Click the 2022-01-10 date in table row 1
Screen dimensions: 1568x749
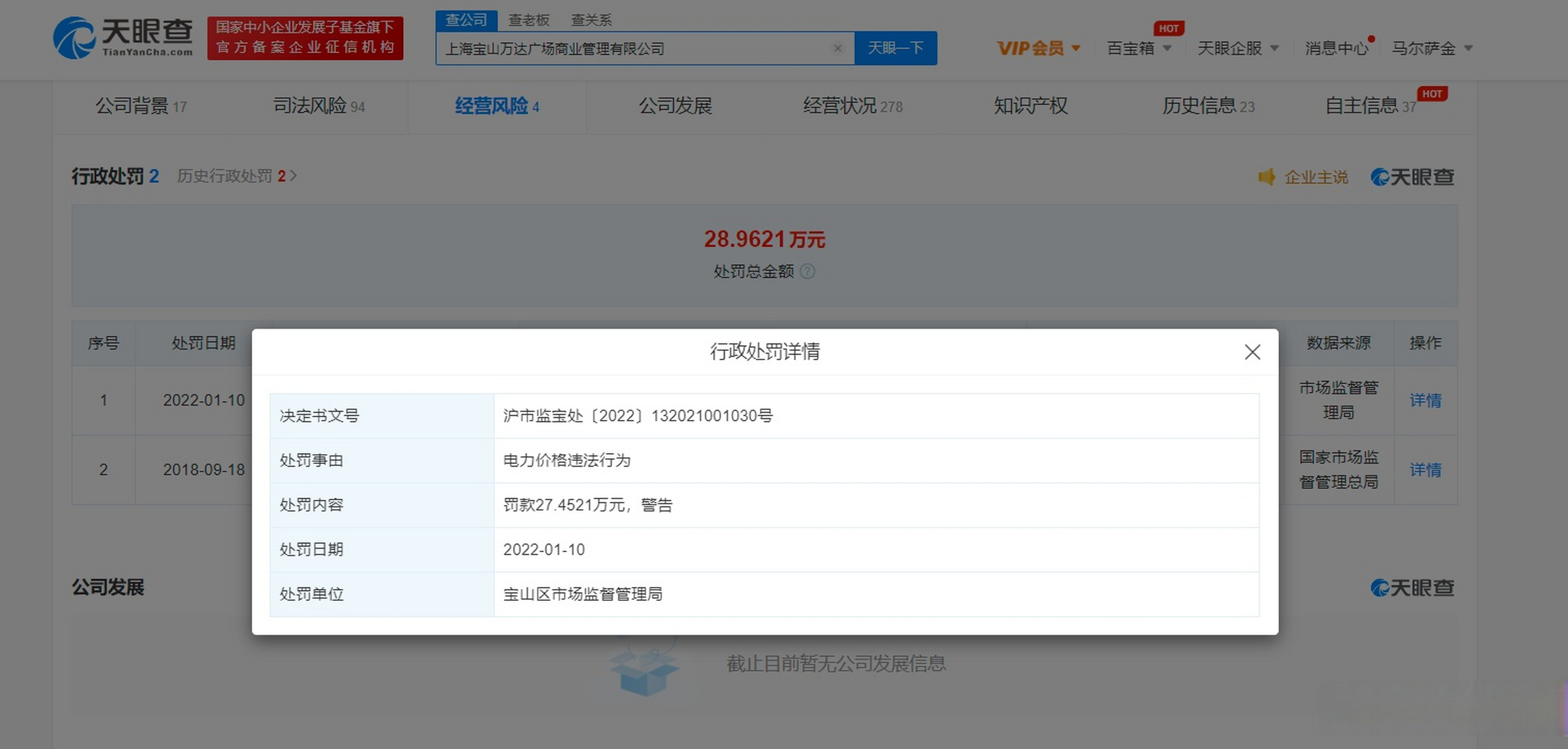click(204, 400)
